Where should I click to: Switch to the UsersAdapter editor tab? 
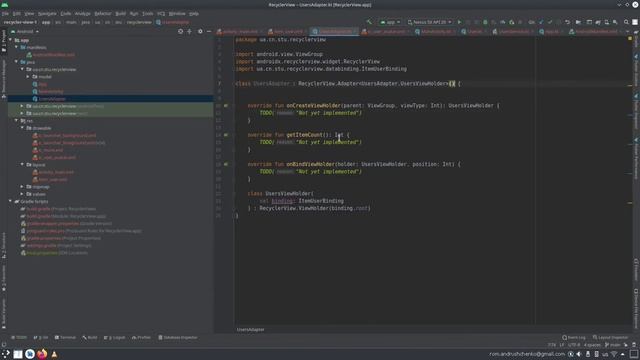pyautogui.click(x=335, y=31)
